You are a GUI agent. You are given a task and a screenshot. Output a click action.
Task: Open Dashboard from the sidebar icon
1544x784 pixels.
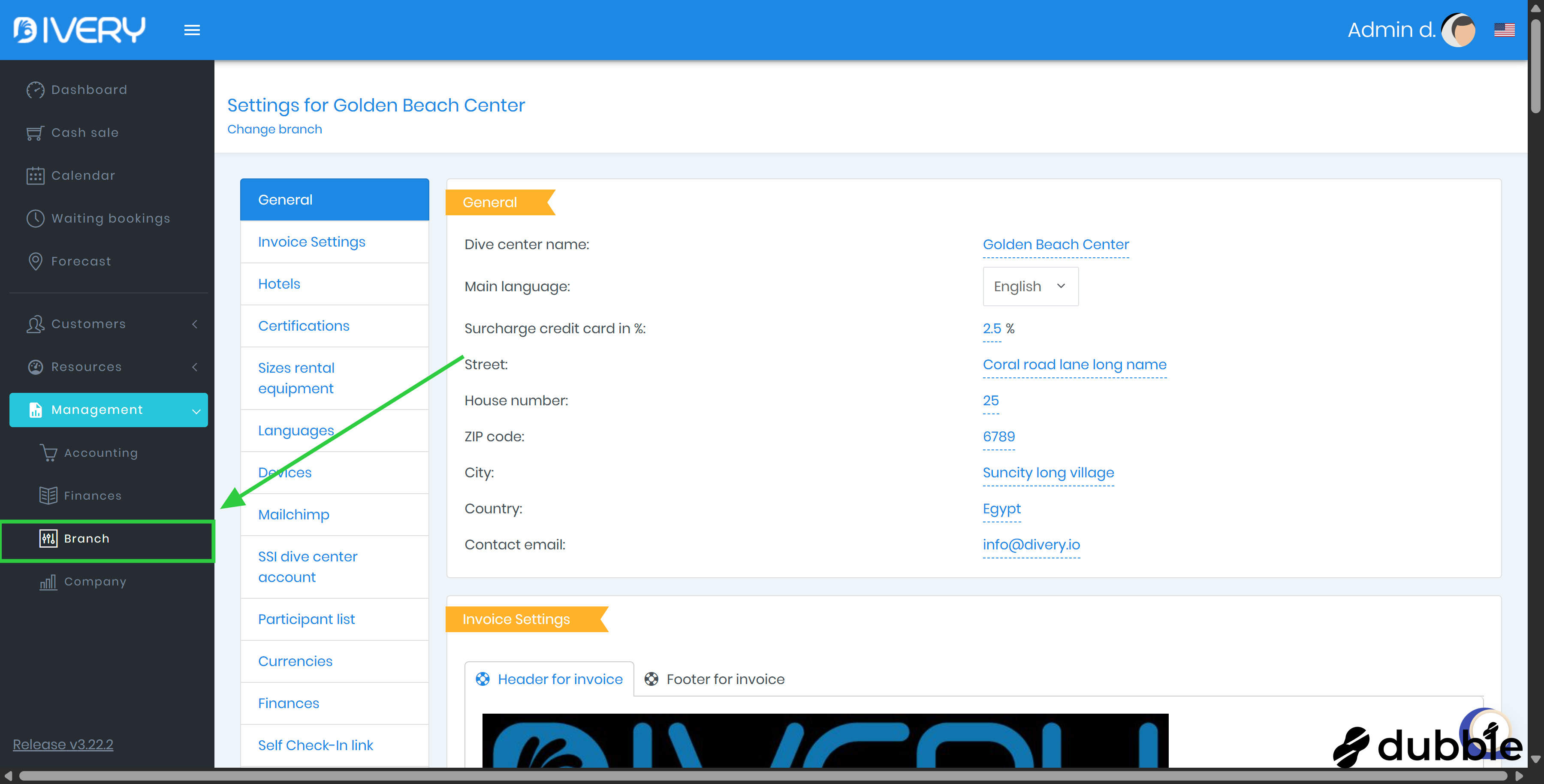[35, 90]
